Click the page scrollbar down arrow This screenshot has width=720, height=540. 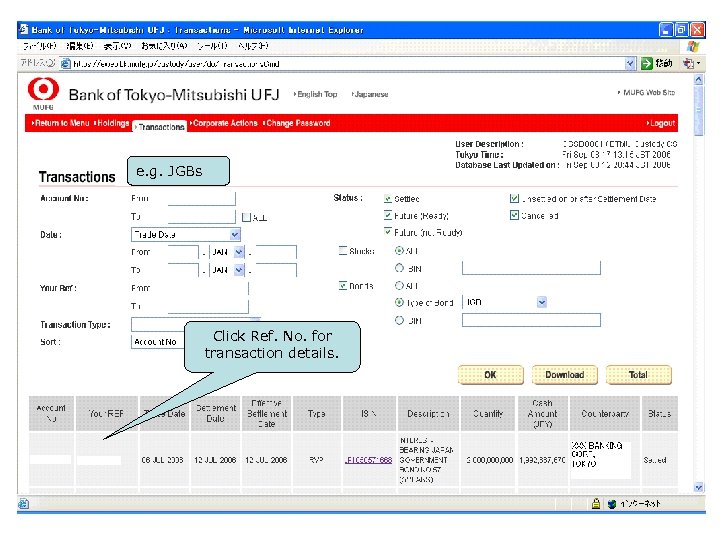pos(698,487)
